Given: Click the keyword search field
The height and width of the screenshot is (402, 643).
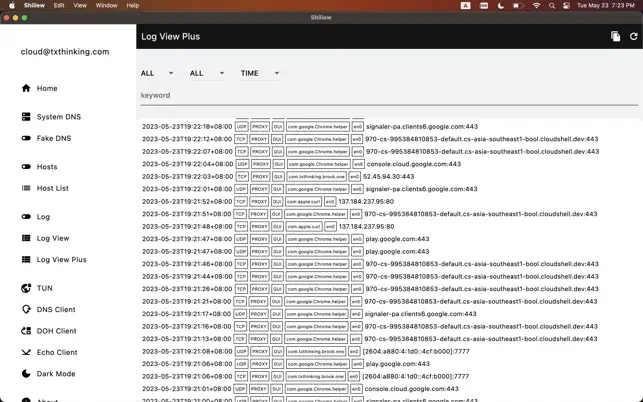Looking at the screenshot, I should pyautogui.click(x=389, y=96).
